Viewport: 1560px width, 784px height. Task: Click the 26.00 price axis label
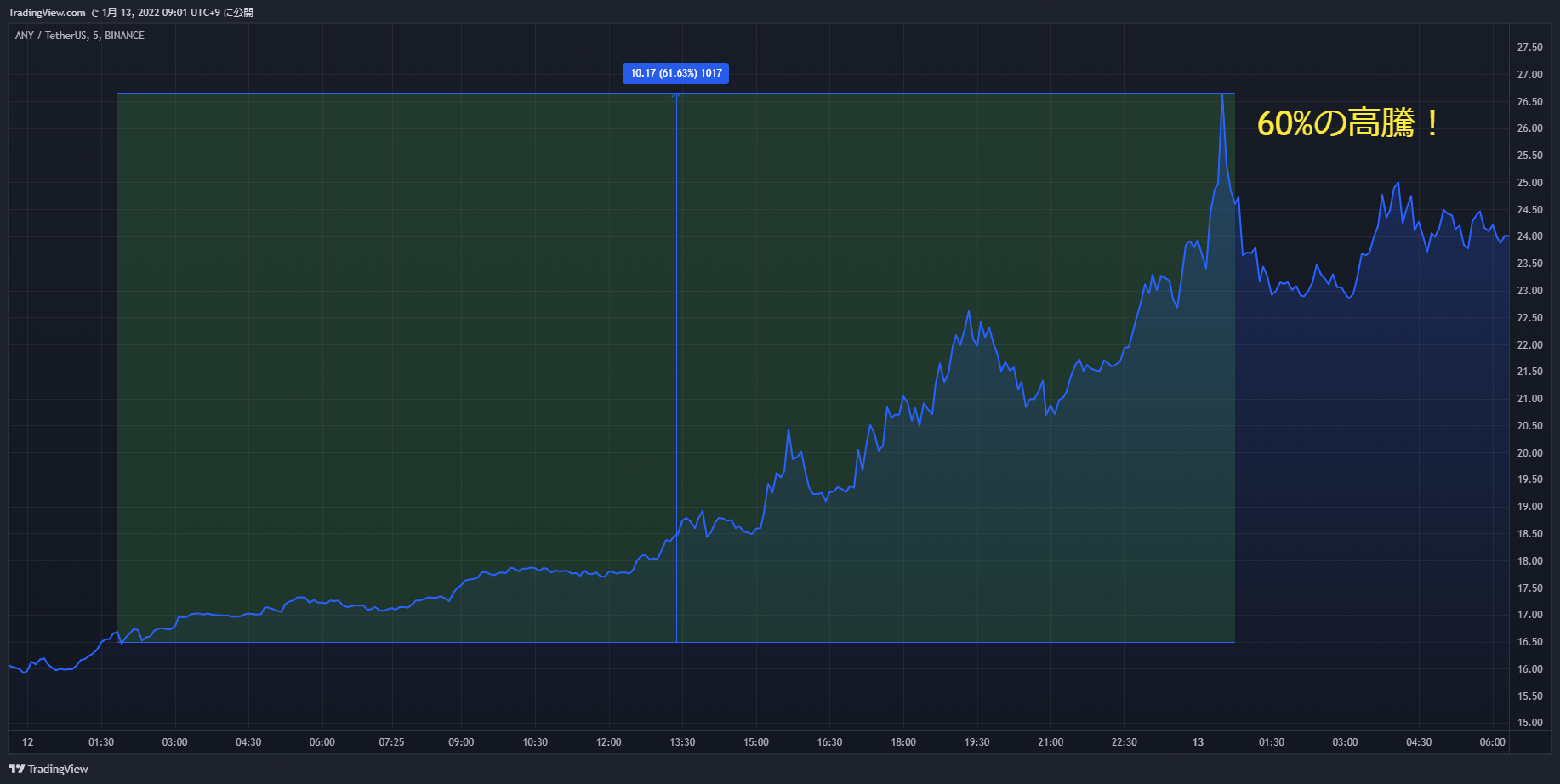[x=1529, y=128]
